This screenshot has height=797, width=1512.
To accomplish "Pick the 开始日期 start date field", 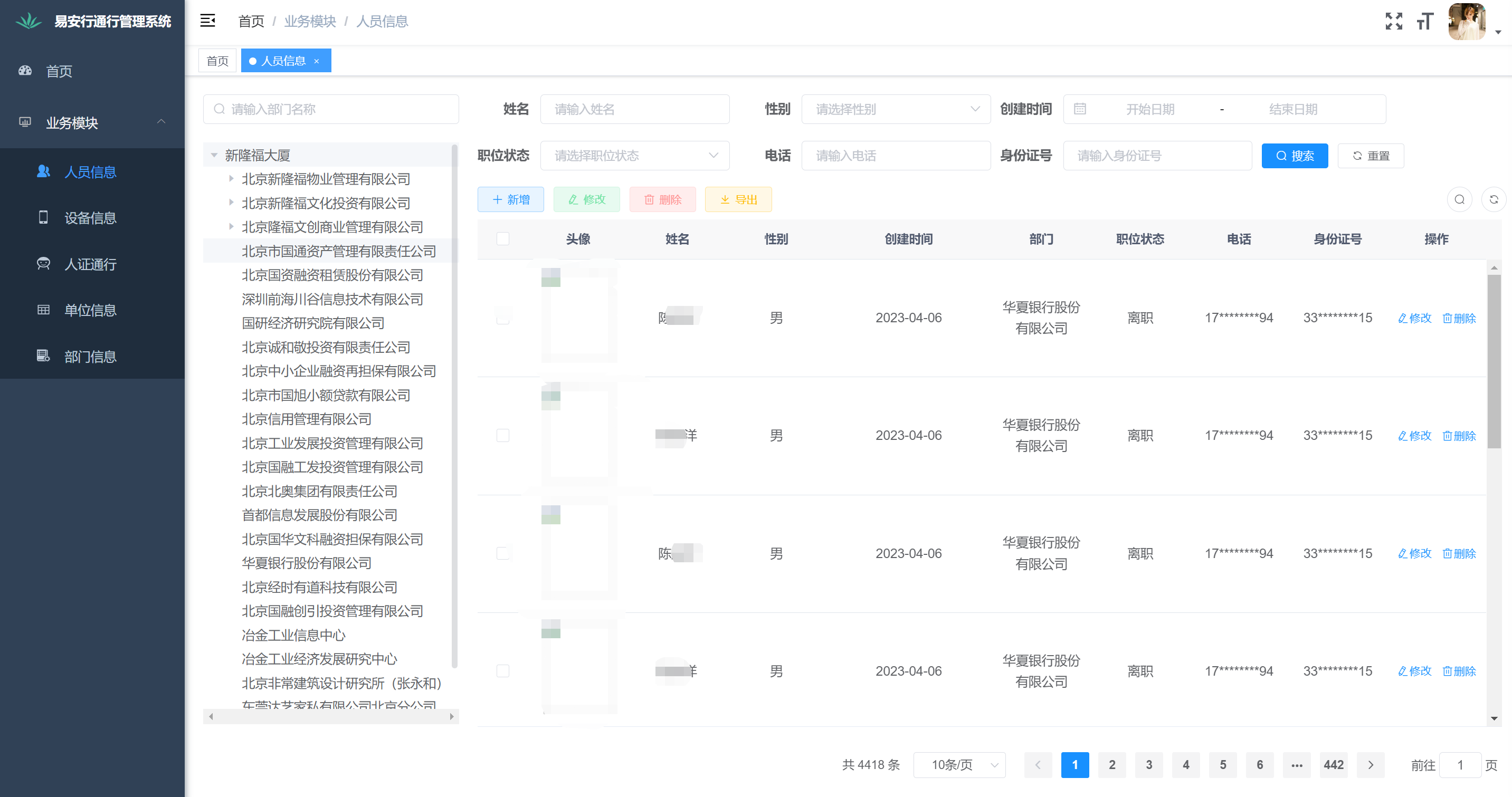I will click(x=1150, y=109).
